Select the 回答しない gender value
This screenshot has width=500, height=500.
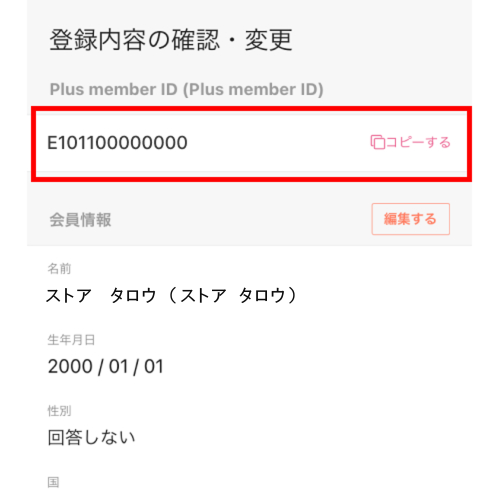91,437
